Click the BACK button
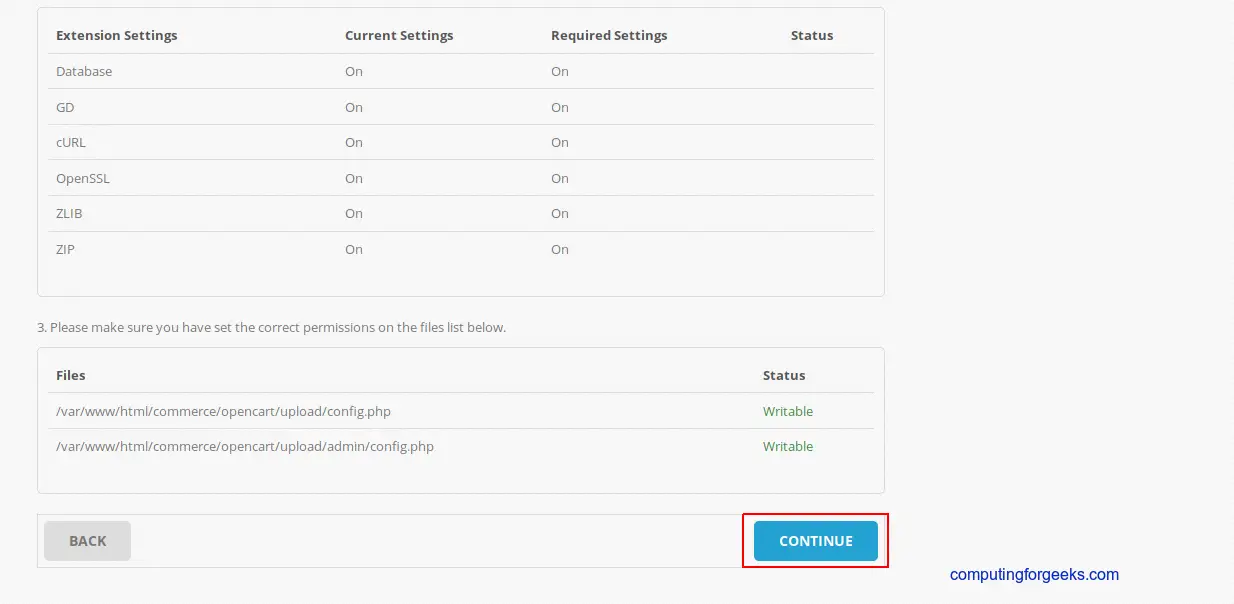The image size is (1234, 604). 87,540
